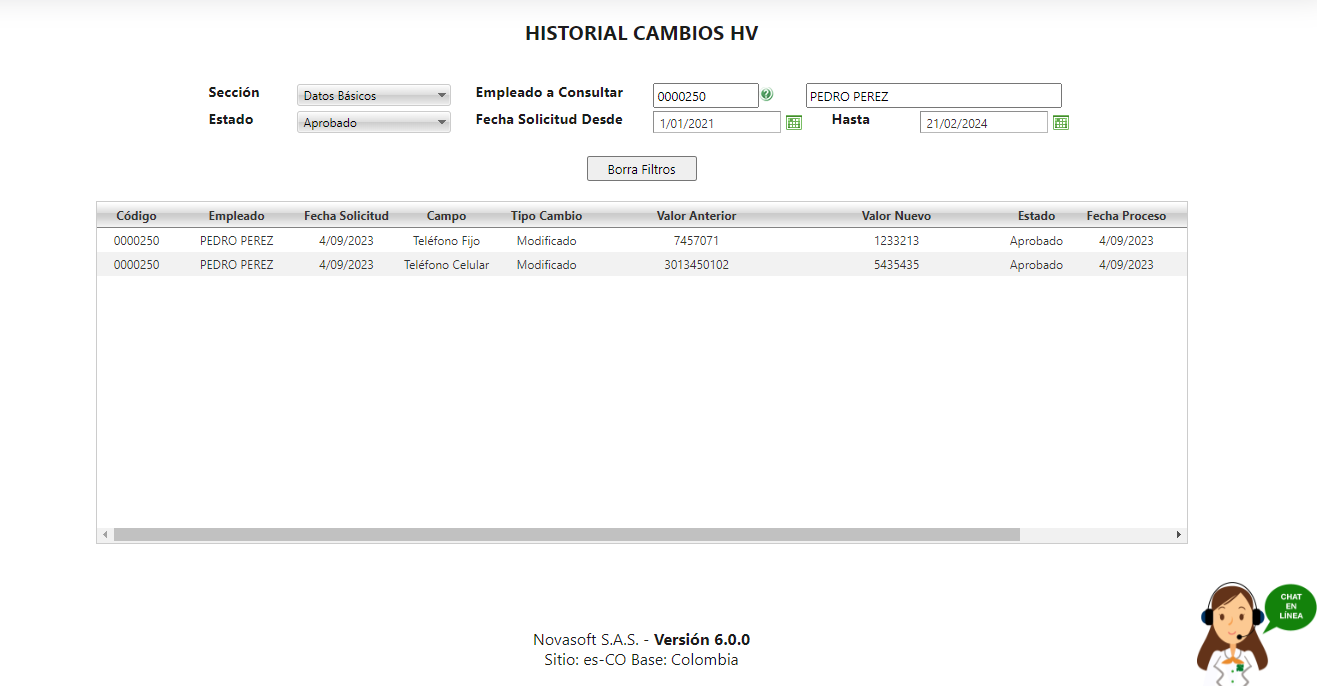
Task: Expand the Estado dropdown
Action: coord(374,123)
